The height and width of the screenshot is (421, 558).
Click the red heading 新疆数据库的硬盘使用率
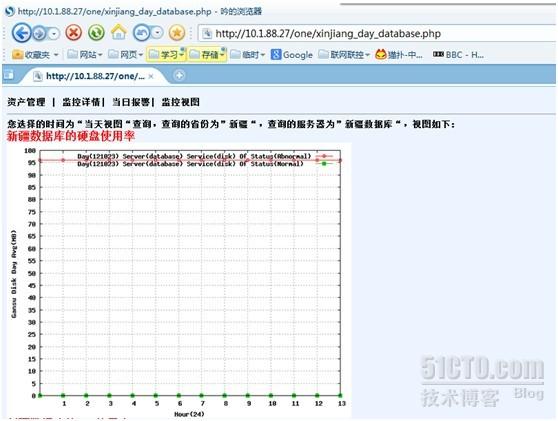(x=71, y=136)
